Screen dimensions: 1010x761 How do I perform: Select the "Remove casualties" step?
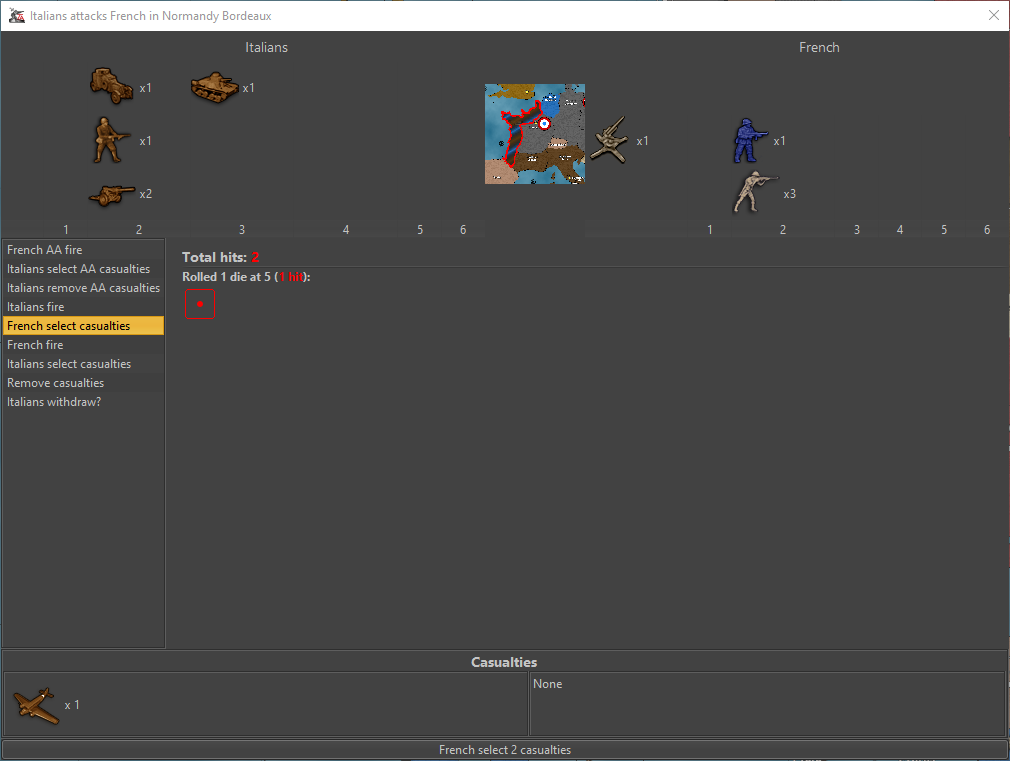(56, 383)
